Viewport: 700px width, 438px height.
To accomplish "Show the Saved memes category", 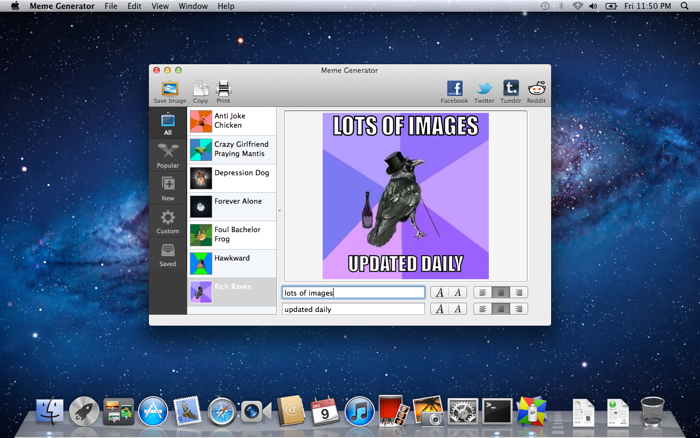I will click(168, 254).
